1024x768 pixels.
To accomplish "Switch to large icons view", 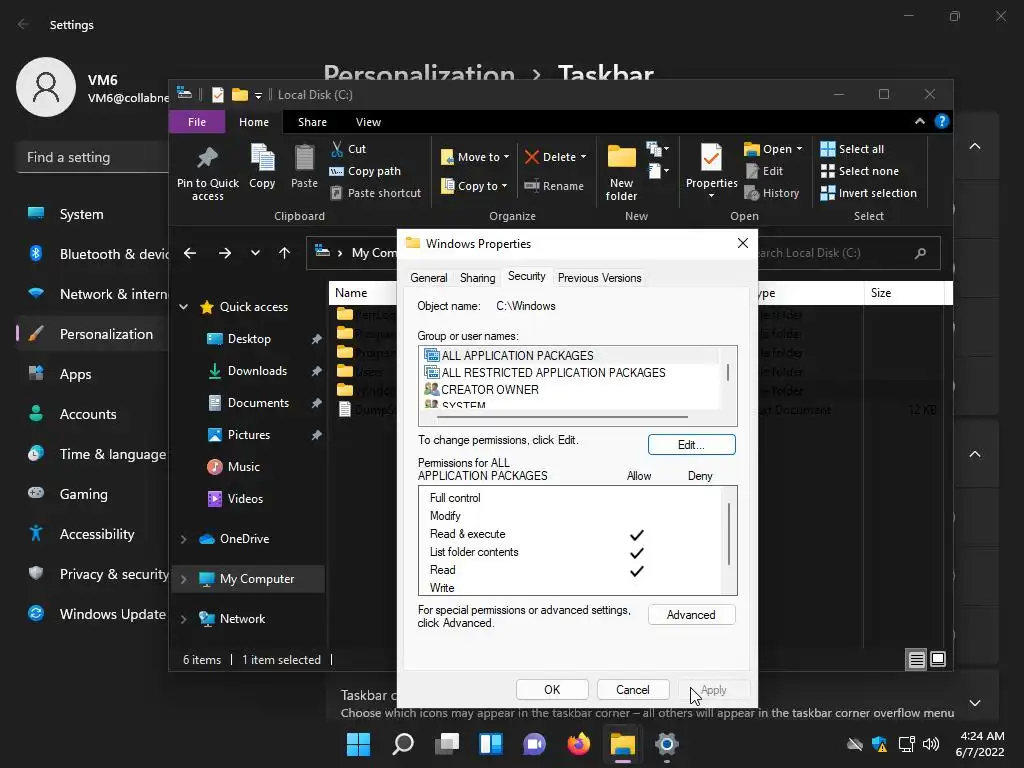I will [938, 660].
